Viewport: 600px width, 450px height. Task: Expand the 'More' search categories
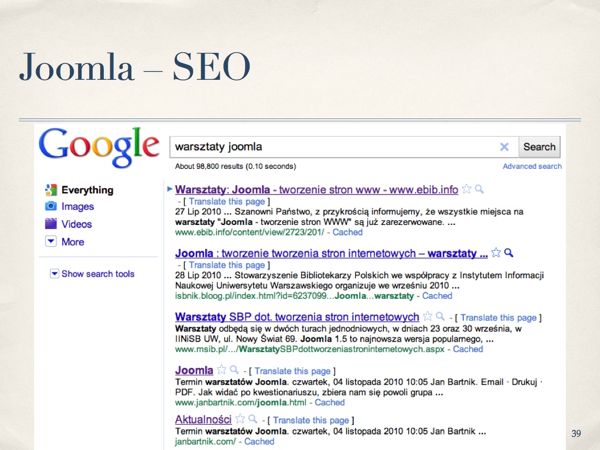coord(72,241)
